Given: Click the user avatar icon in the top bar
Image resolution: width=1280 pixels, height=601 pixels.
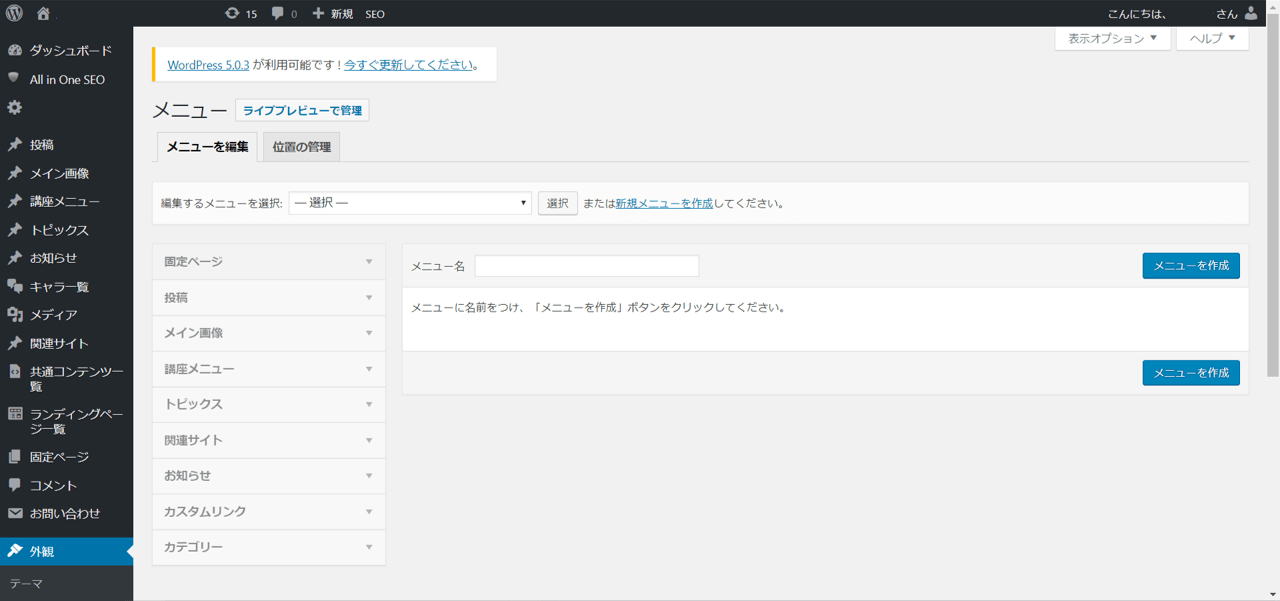Looking at the screenshot, I should click(x=1251, y=13).
